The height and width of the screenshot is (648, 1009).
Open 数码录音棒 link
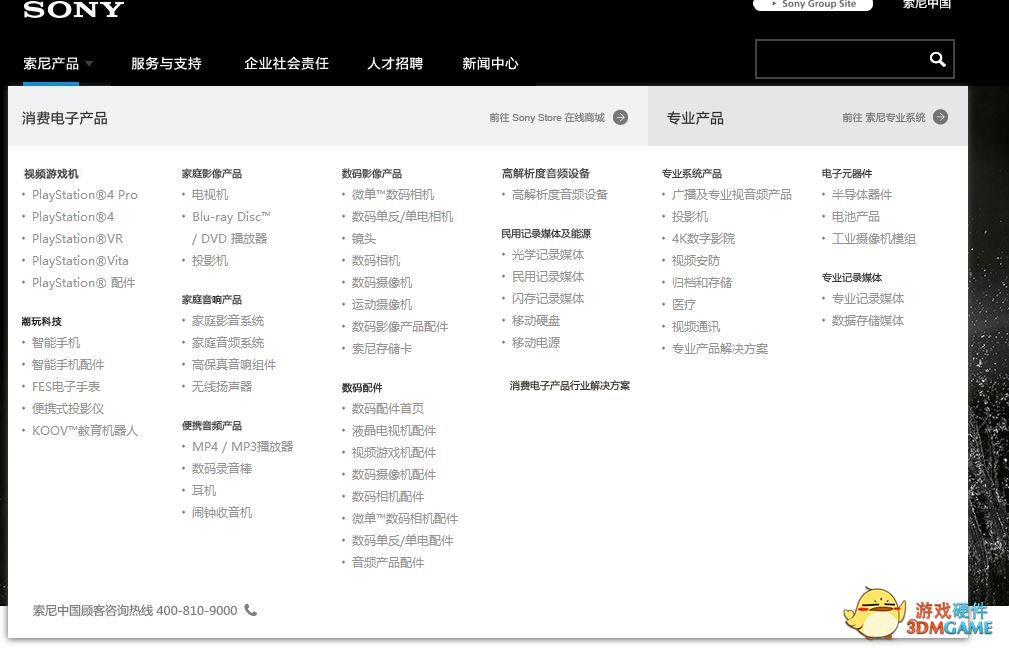coord(222,468)
